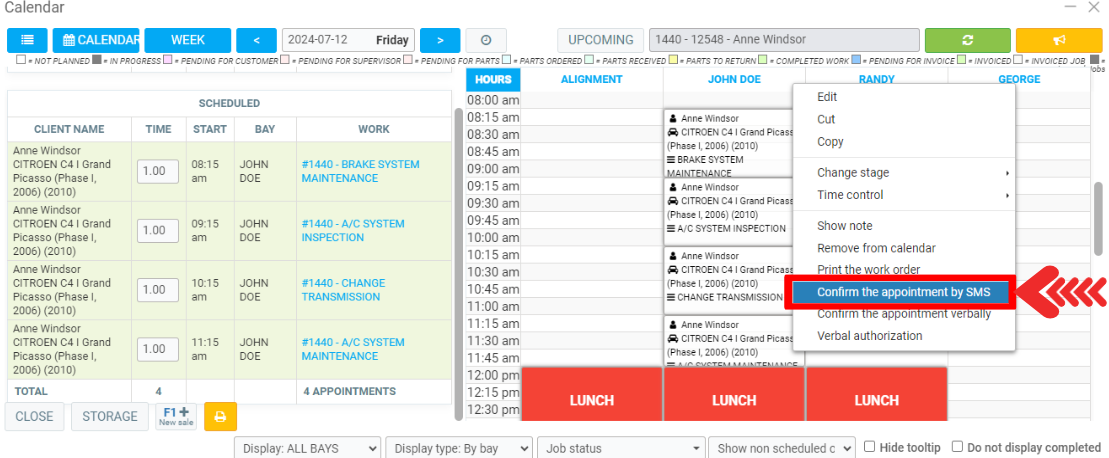Click the gray In Progress legend swatch
This screenshot has height=458, width=1109.
(97, 60)
